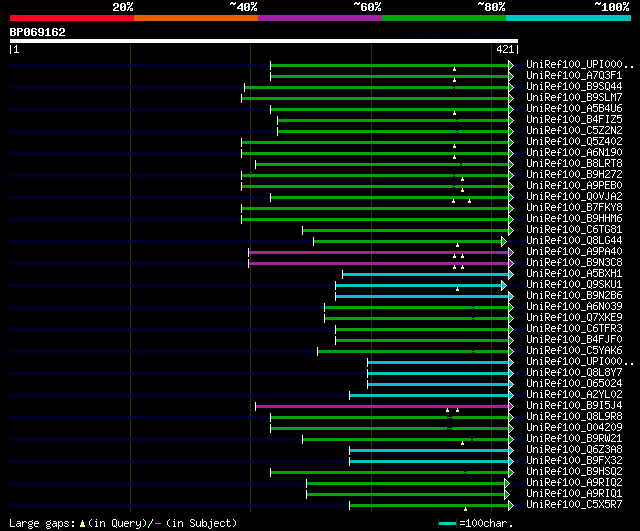Viewport: 640px width, 531px height.
Task: Select the UniRef100_B9HHM6 hit name
Action: click(x=574, y=219)
